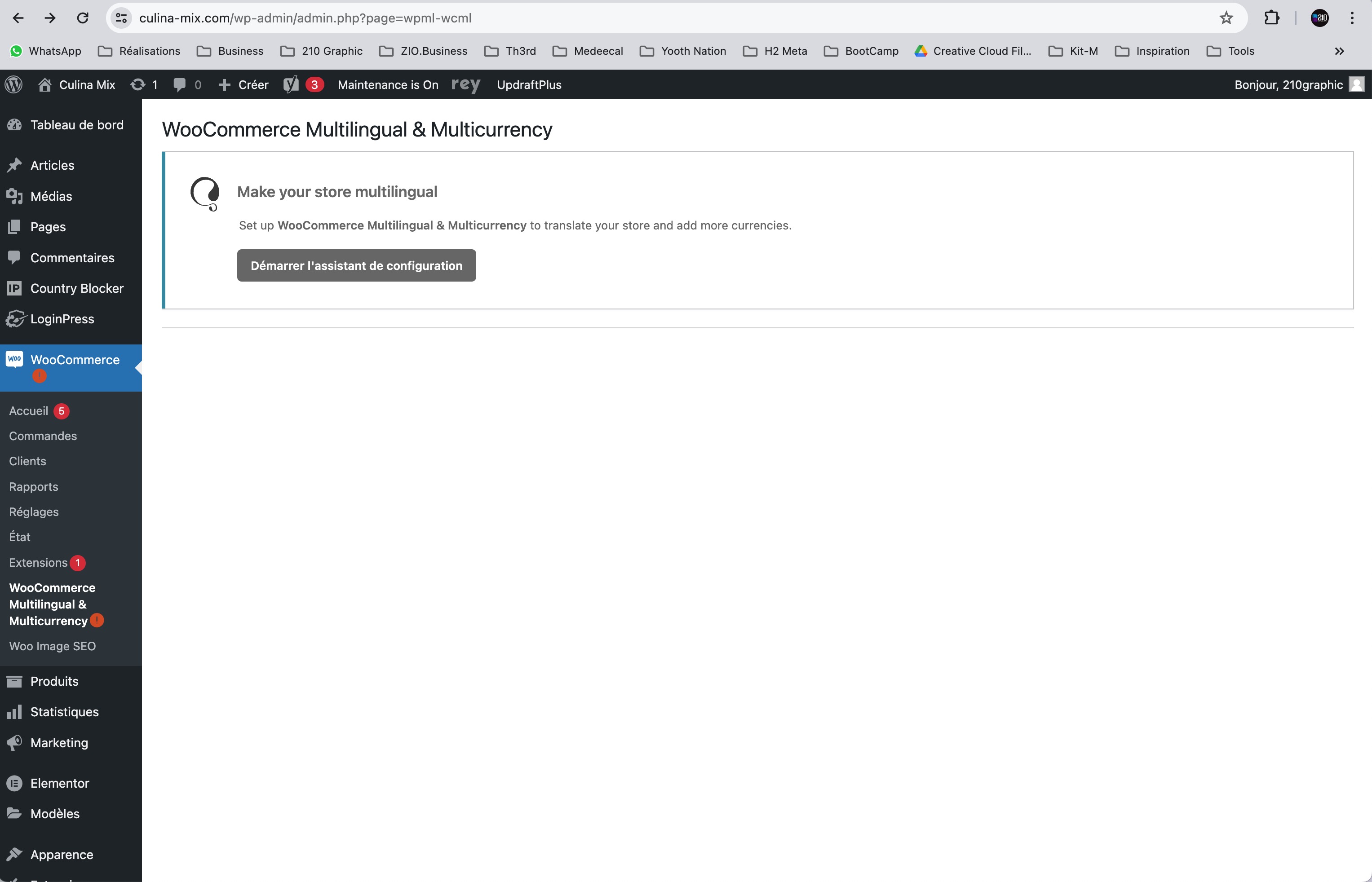Open Elementor in the sidebar
1372x882 pixels.
[71, 784]
